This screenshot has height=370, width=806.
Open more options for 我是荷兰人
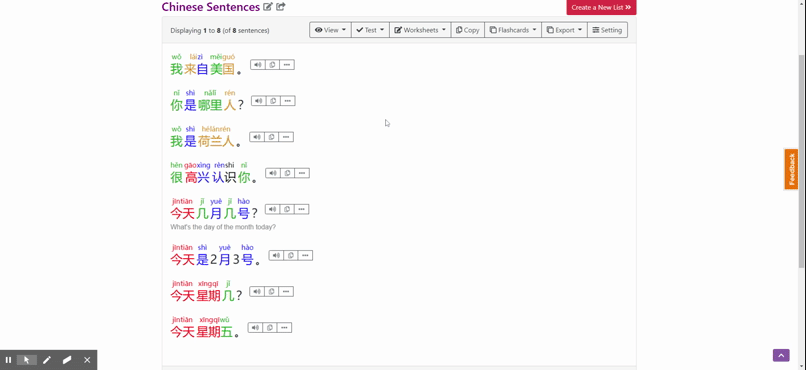[x=286, y=137]
